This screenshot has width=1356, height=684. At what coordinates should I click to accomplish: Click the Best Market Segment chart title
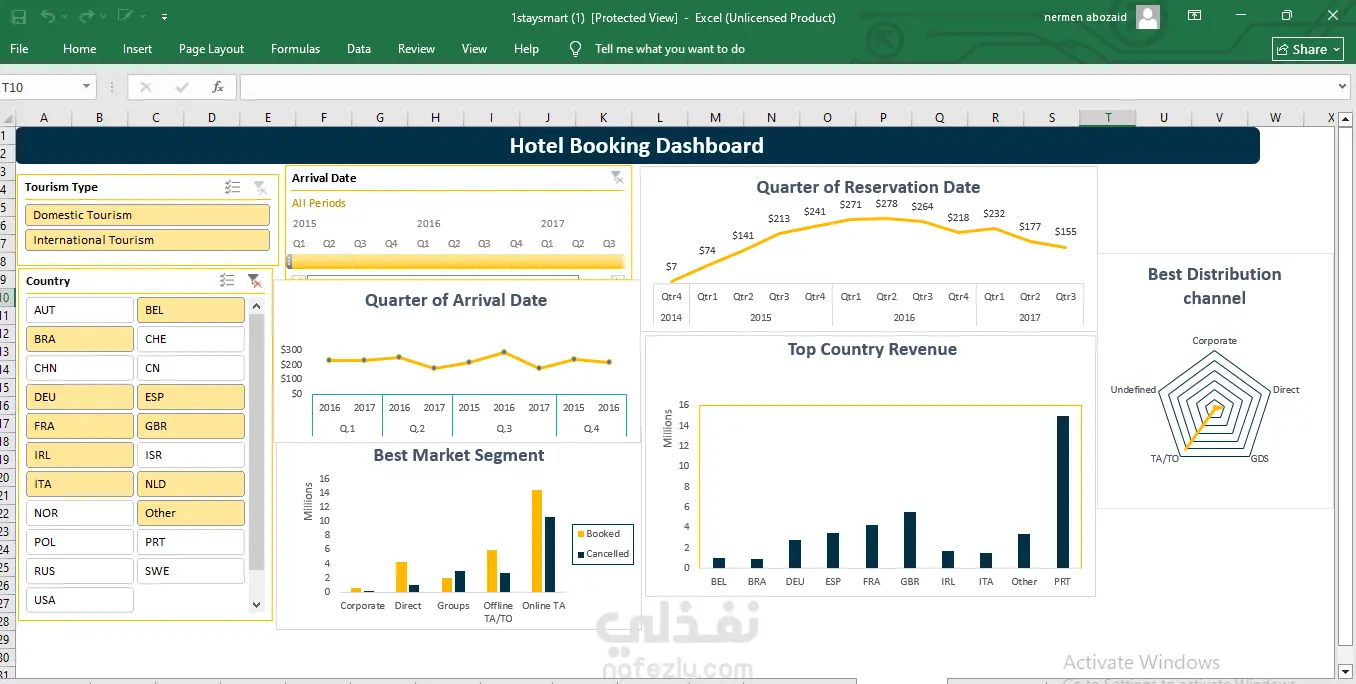[459, 455]
